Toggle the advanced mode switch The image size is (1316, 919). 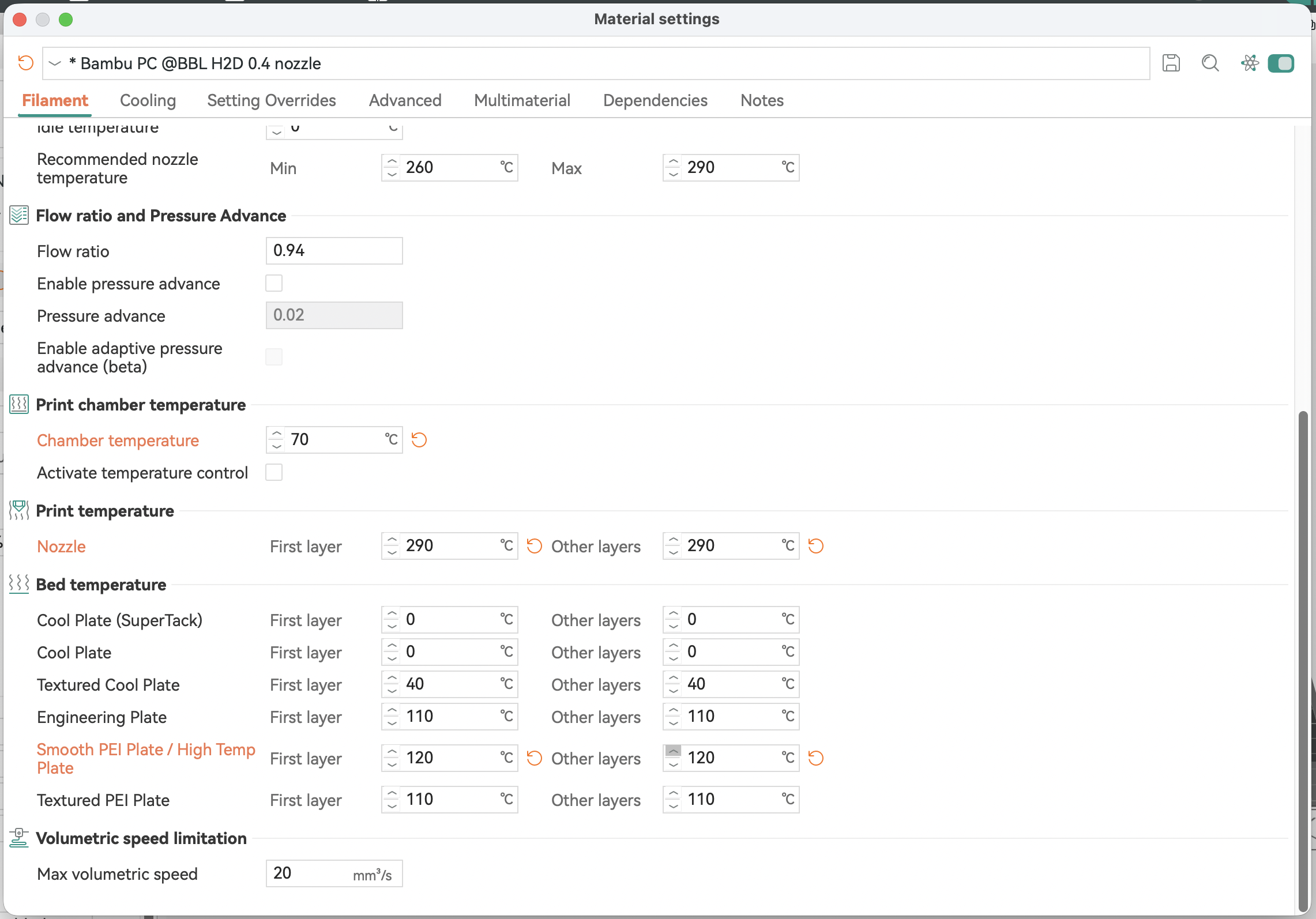pyautogui.click(x=1281, y=63)
